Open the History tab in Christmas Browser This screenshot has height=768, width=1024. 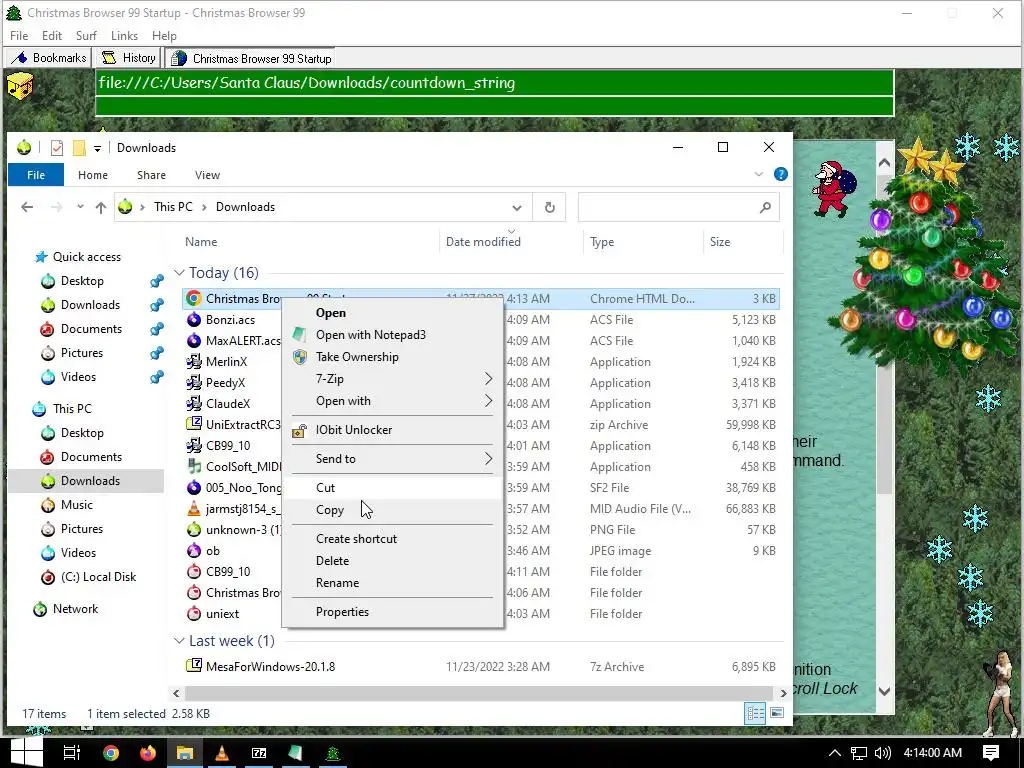pyautogui.click(x=128, y=58)
